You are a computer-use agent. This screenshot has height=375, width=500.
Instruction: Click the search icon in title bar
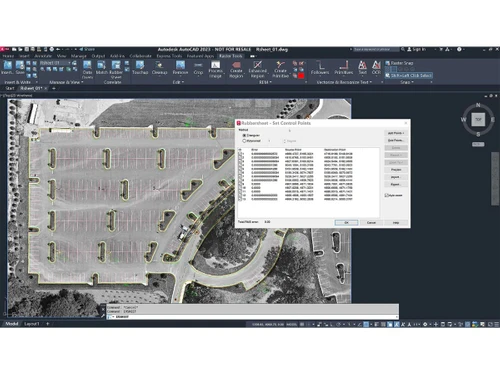403,49
